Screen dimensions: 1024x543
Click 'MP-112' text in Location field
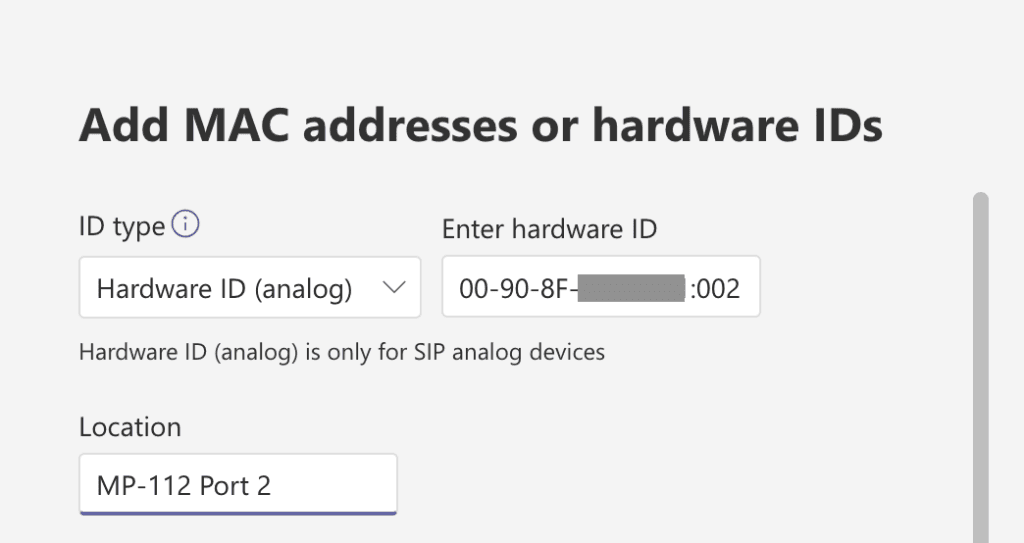click(144, 485)
